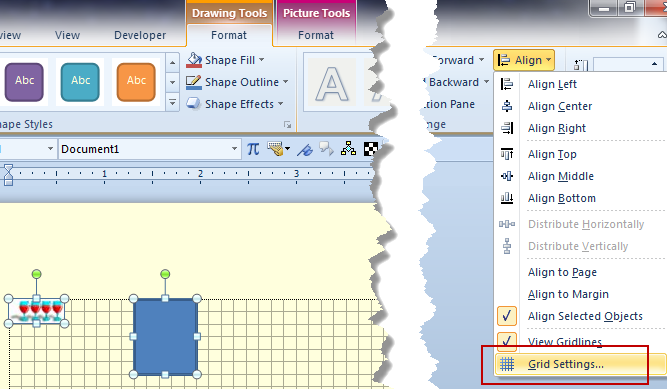Click the signature pen icon in toolbar
Image resolution: width=667 pixels, height=389 pixels.
pyautogui.click(x=305, y=149)
